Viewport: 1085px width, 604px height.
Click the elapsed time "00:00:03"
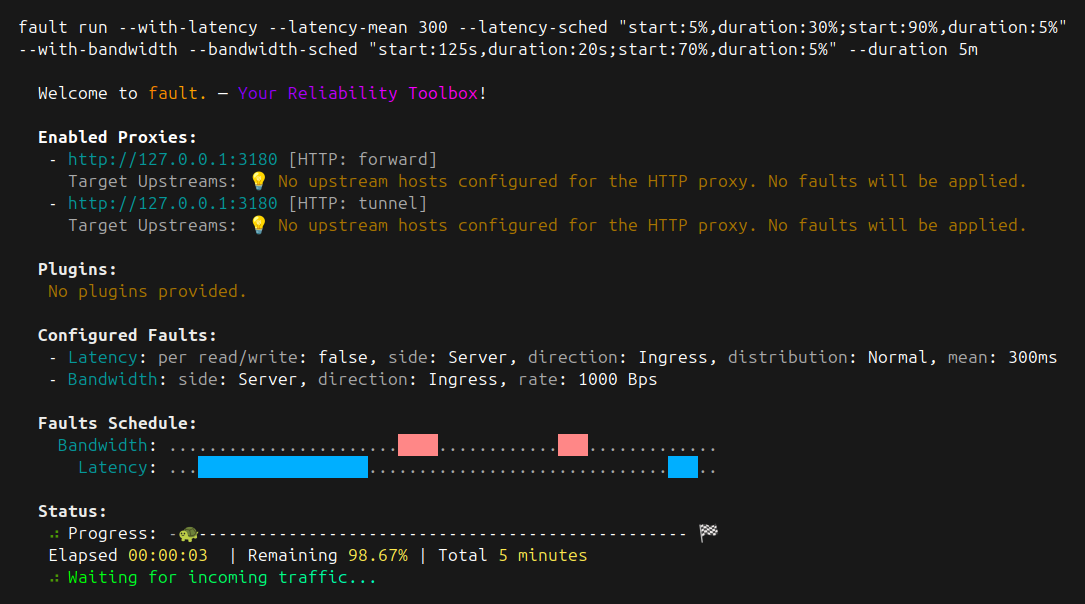(167, 556)
